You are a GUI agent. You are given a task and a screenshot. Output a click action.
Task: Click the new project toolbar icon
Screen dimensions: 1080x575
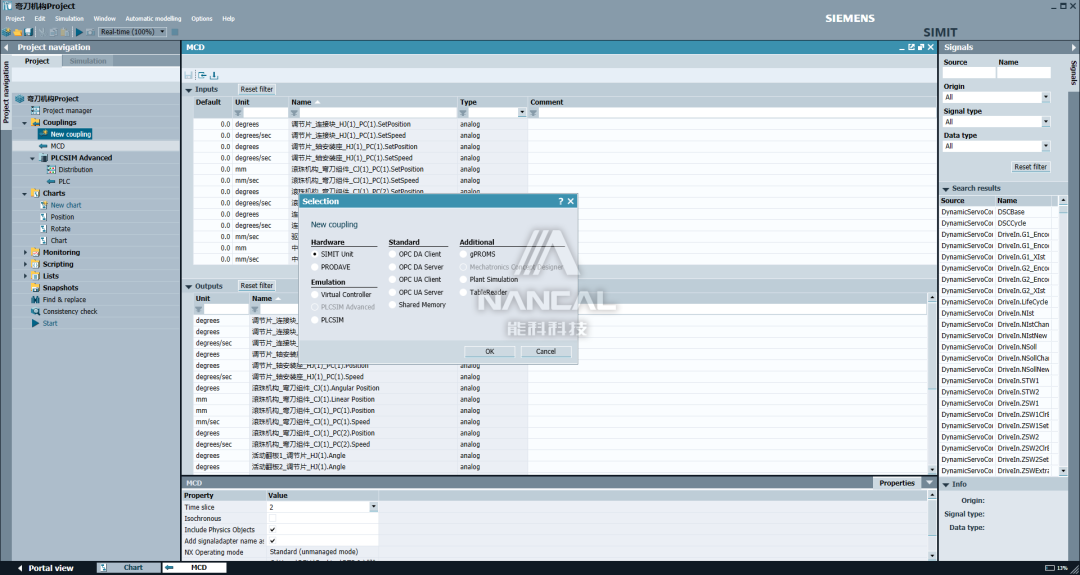click(x=7, y=32)
